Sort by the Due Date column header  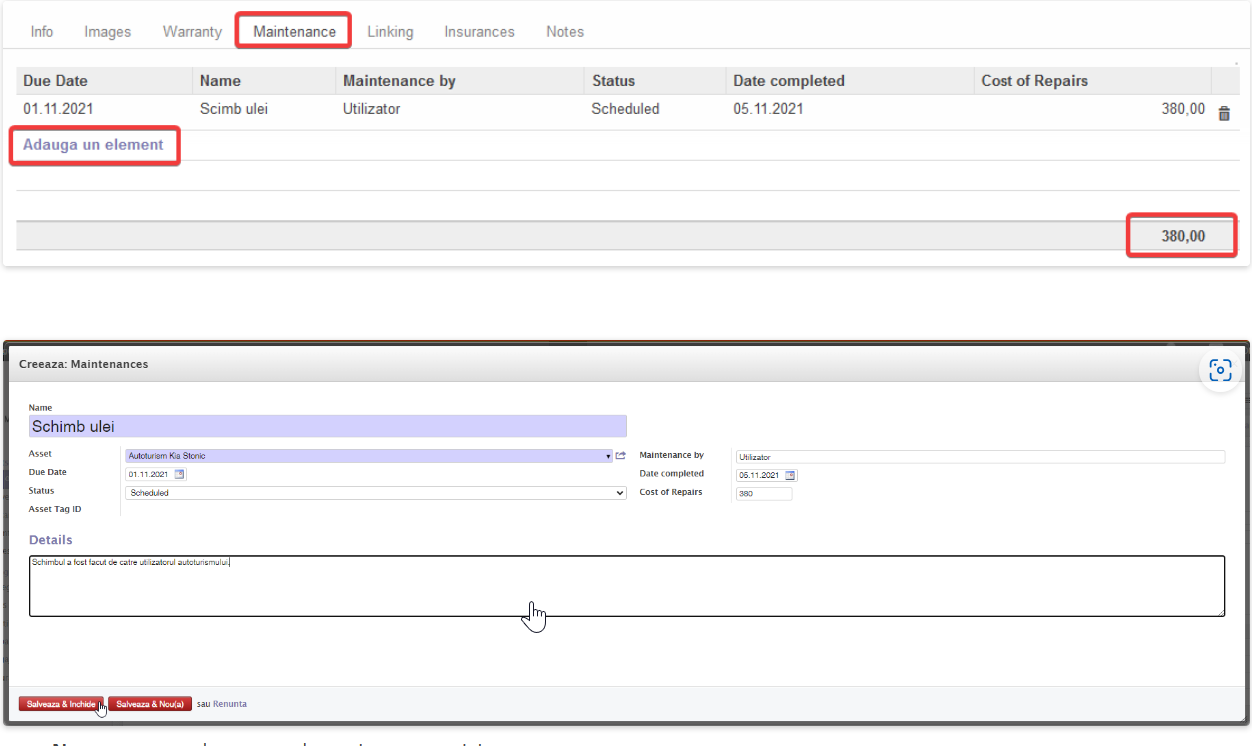(56, 81)
